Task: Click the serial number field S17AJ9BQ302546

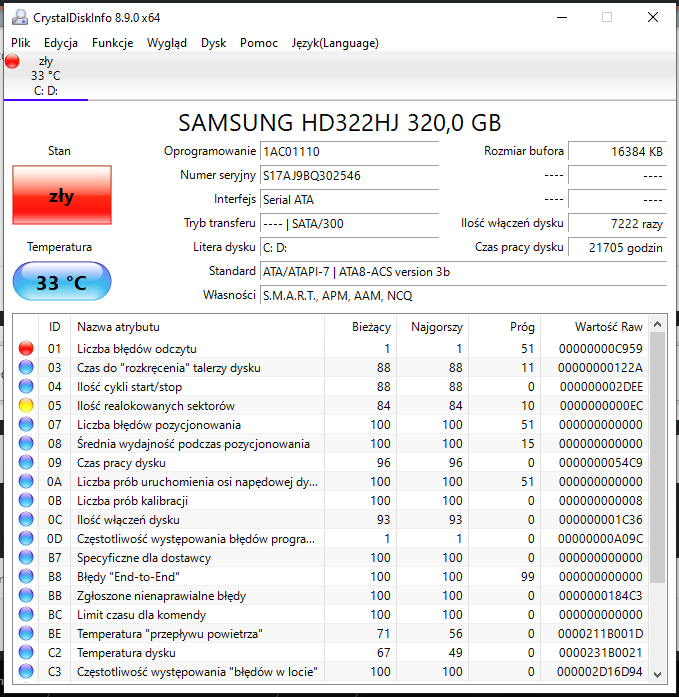Action: [349, 175]
